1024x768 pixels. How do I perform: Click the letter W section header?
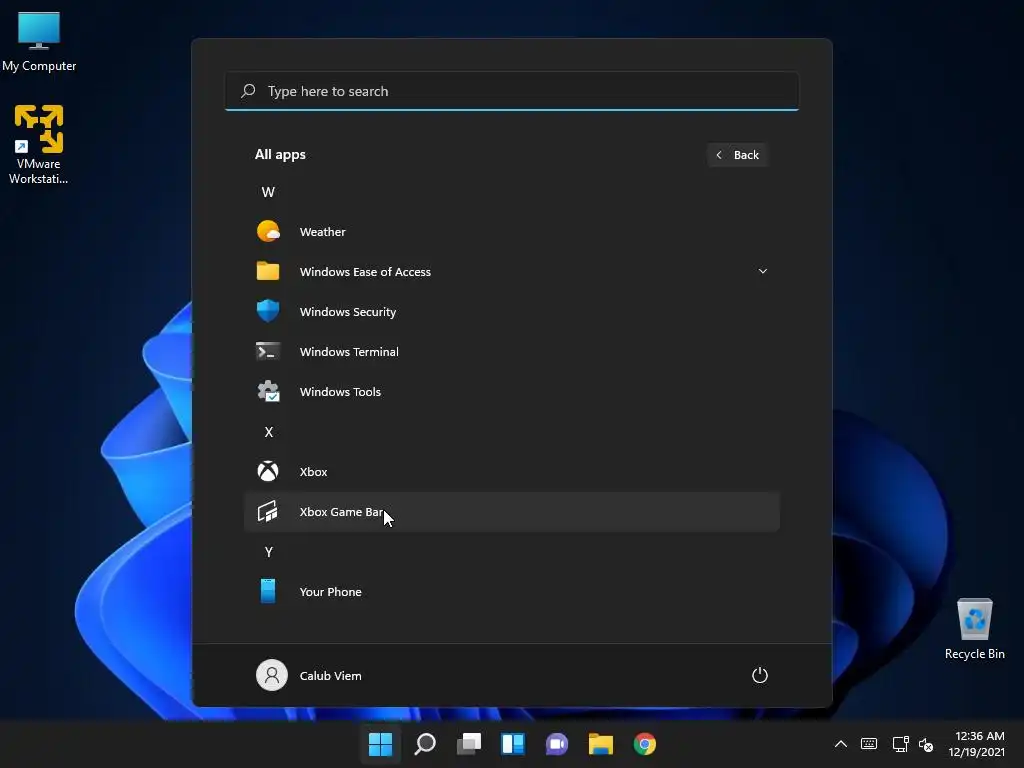coord(268,192)
